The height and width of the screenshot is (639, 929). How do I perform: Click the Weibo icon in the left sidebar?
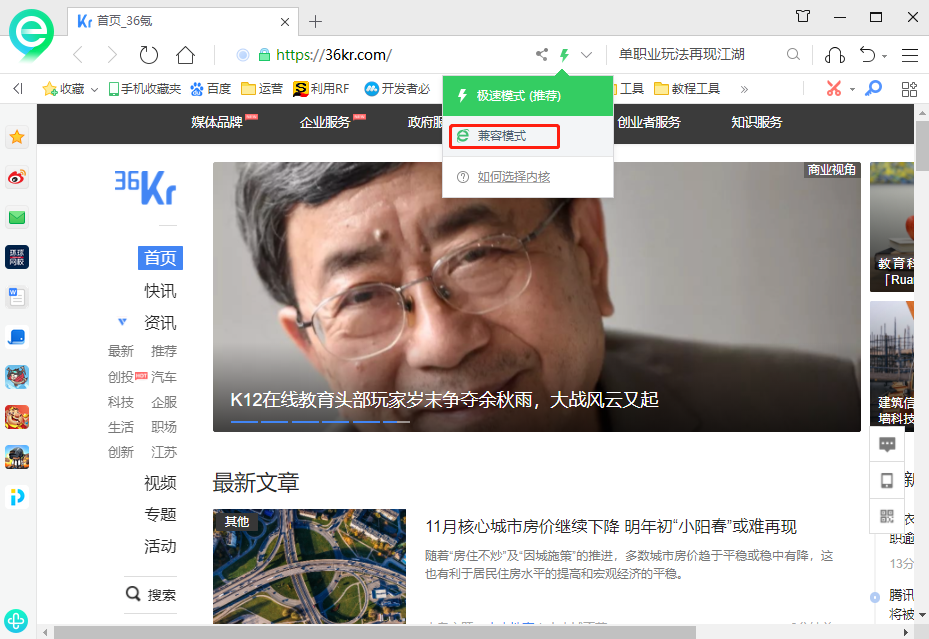tap(16, 178)
